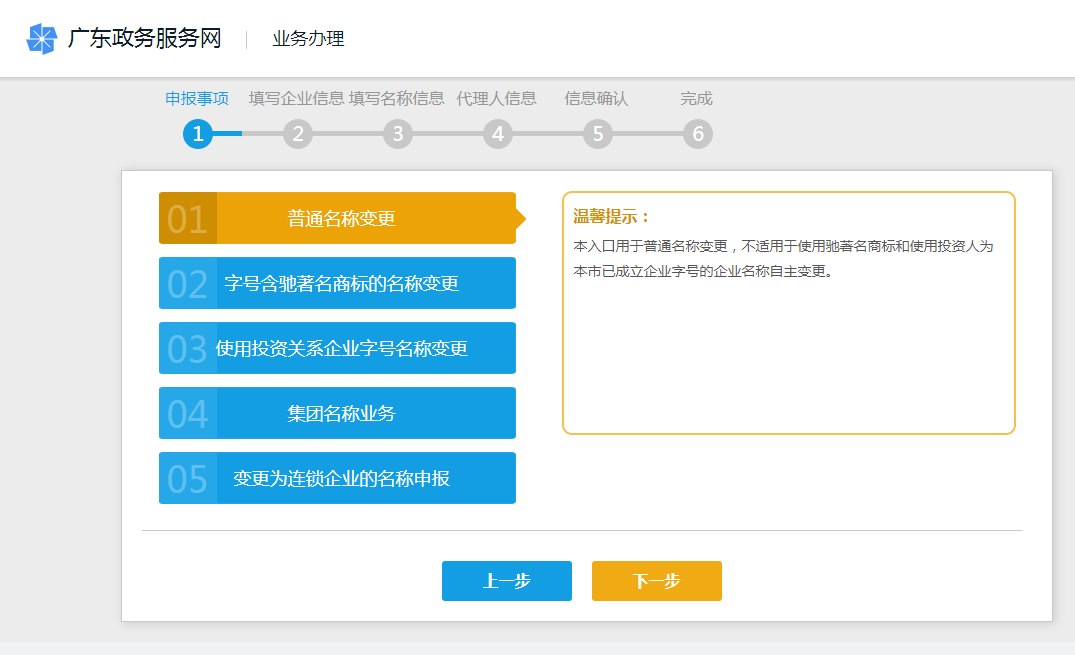Click step 4 circle for 代理人信息
This screenshot has height=655, width=1075.
click(x=498, y=133)
